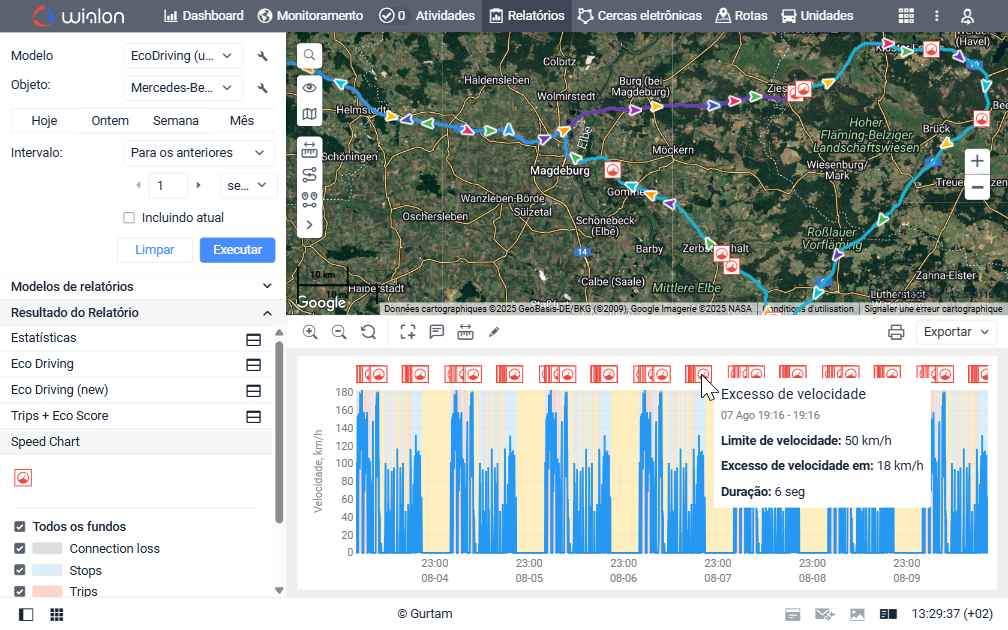Edit the report template wrench icon
The image size is (1008, 630).
[262, 56]
